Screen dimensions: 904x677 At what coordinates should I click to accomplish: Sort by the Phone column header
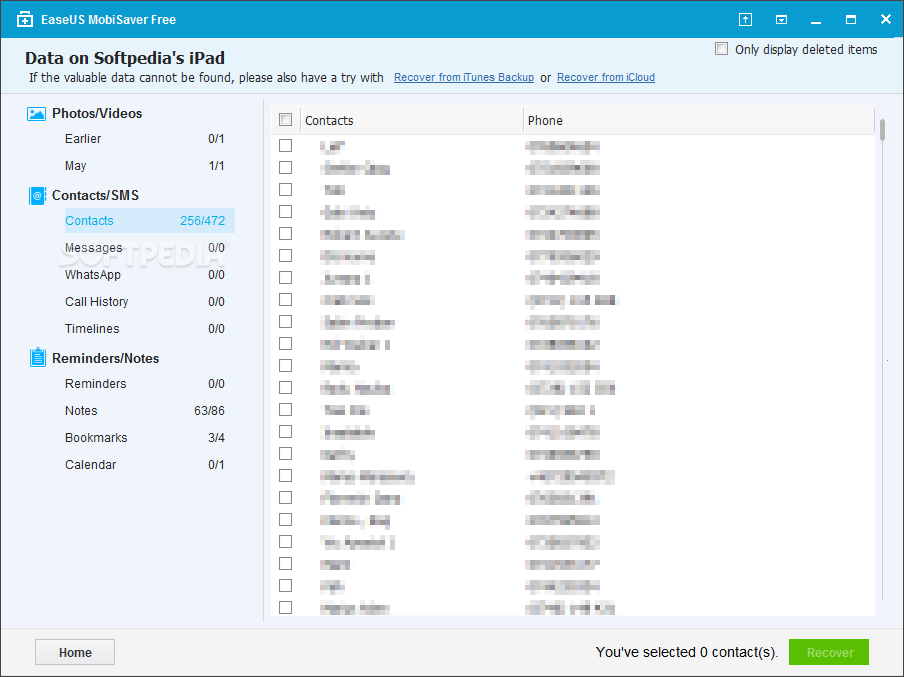pos(699,121)
